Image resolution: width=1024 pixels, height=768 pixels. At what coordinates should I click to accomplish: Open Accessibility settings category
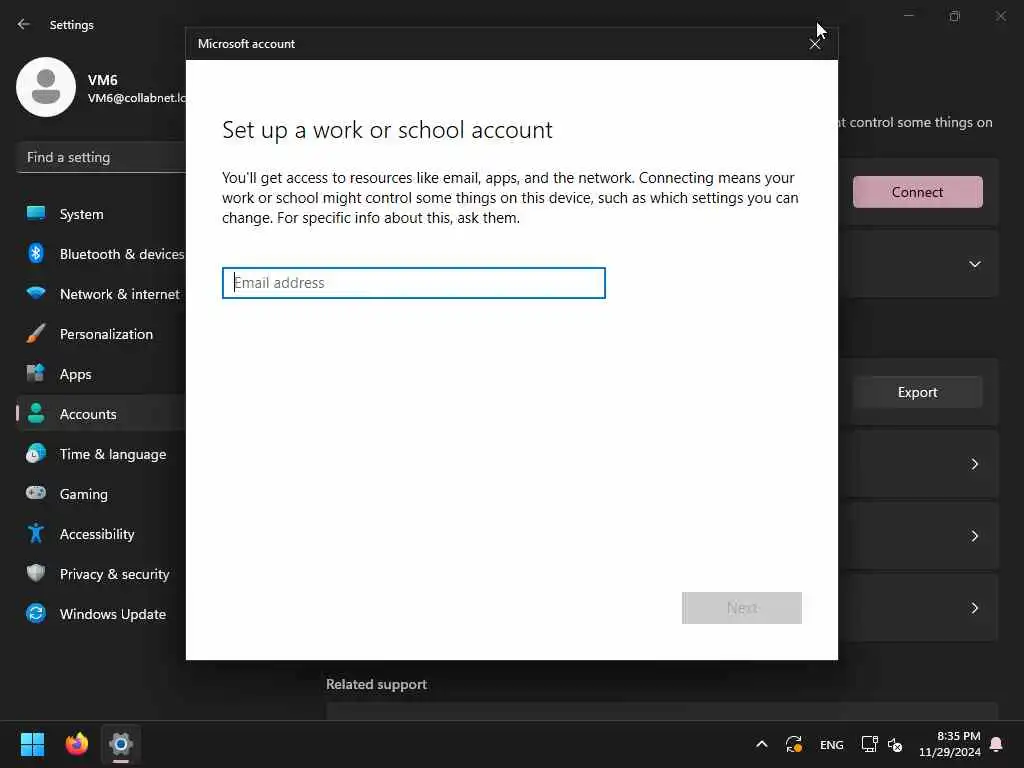pos(101,534)
